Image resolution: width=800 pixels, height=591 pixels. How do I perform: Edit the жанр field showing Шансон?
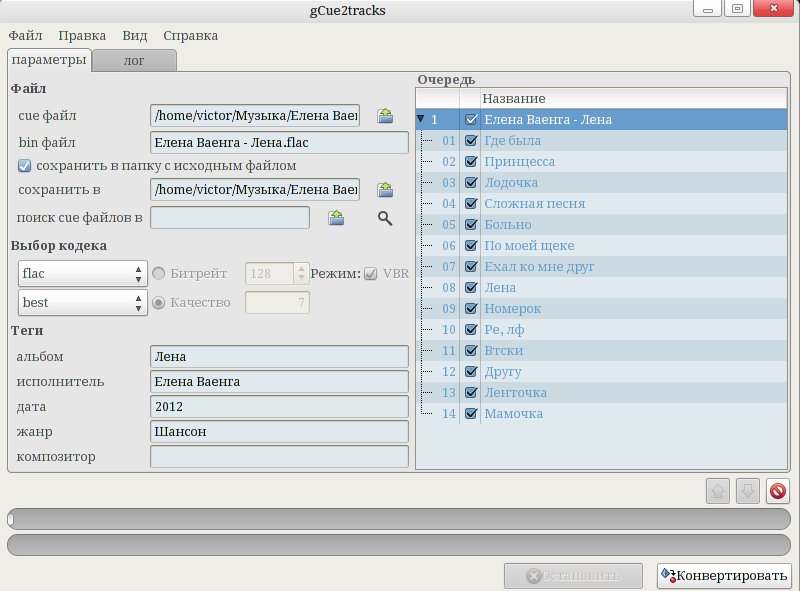pyautogui.click(x=279, y=431)
